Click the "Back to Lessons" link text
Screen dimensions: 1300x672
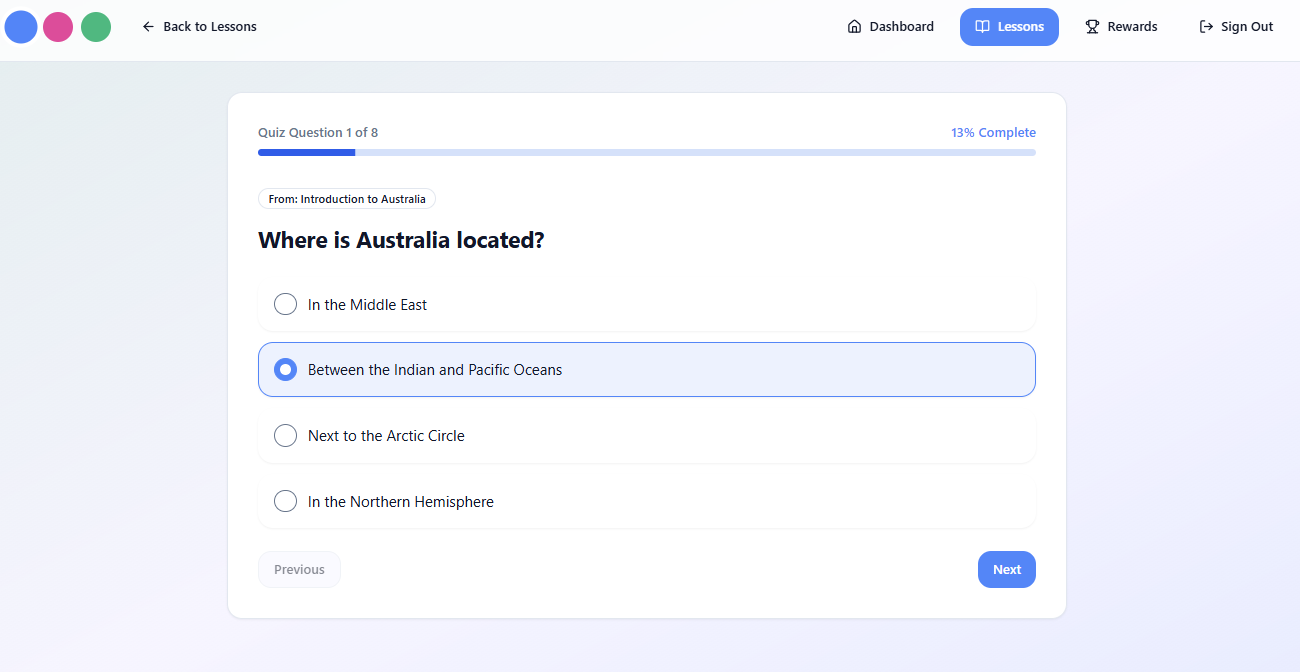[210, 27]
